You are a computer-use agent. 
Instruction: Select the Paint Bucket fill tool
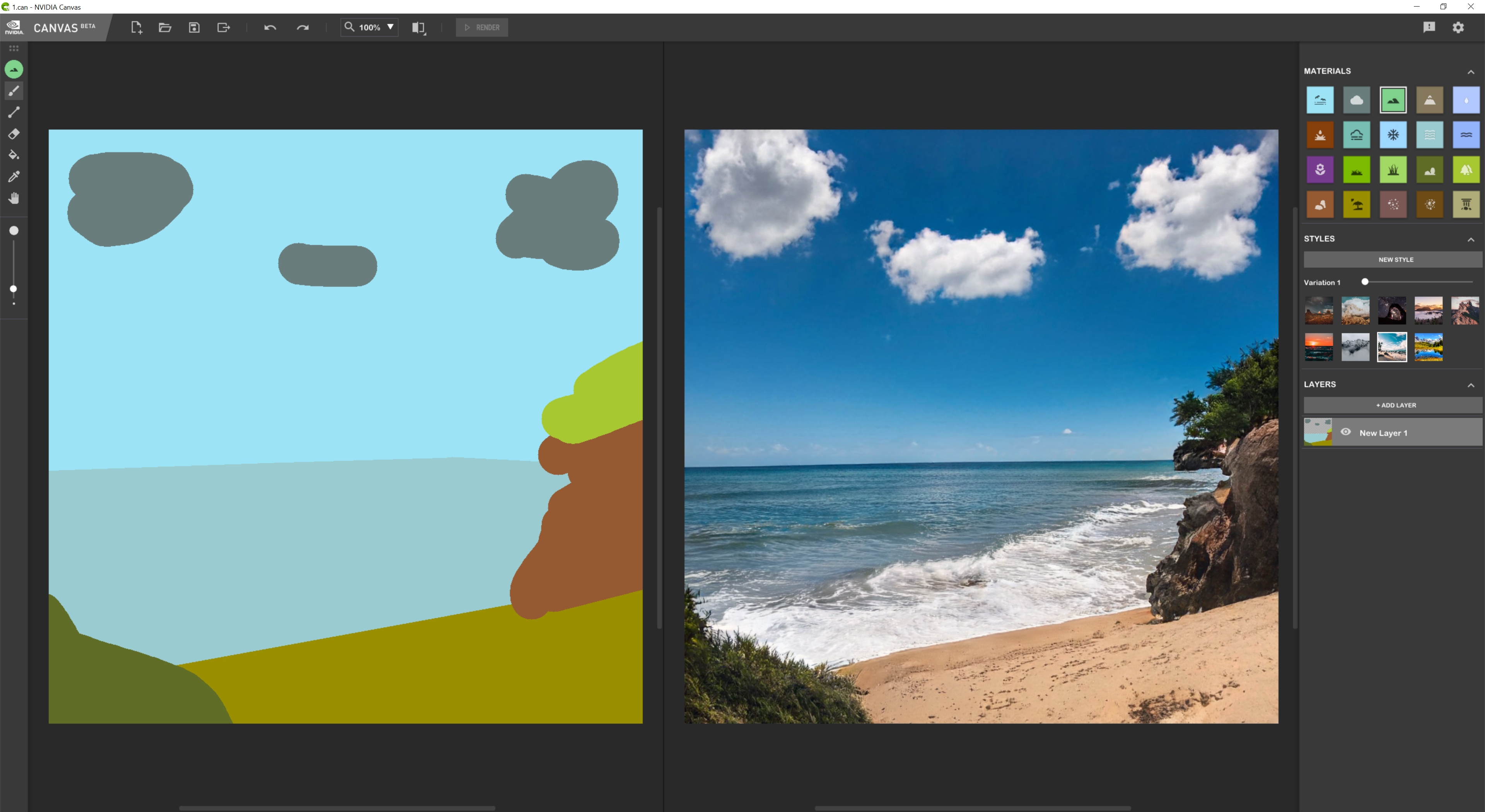pyautogui.click(x=14, y=155)
